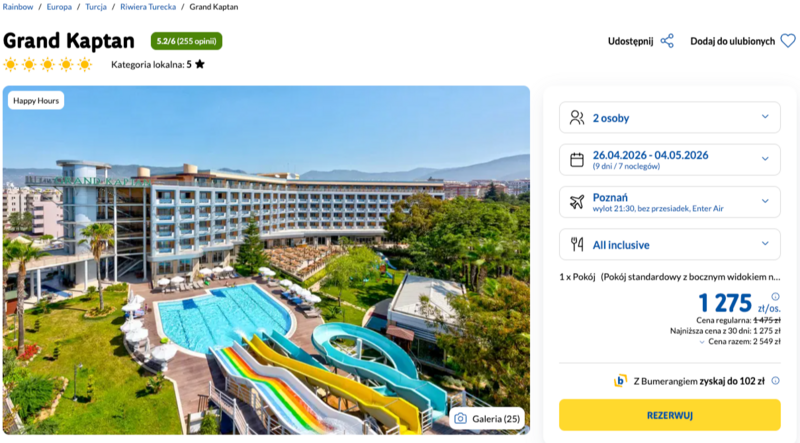The image size is (800, 443).
Task: Go to the Rainbow breadcrumb link
Action: coord(20,7)
